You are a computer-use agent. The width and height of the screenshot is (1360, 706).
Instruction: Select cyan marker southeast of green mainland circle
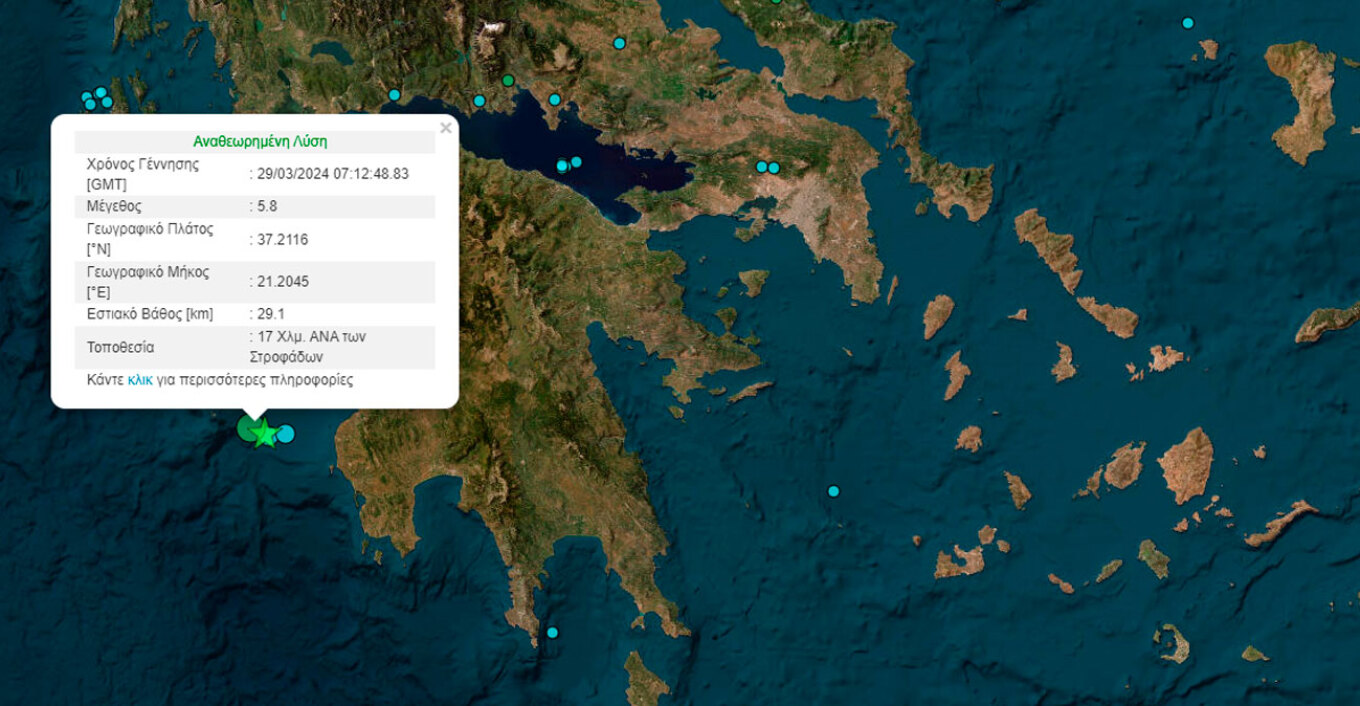(554, 99)
